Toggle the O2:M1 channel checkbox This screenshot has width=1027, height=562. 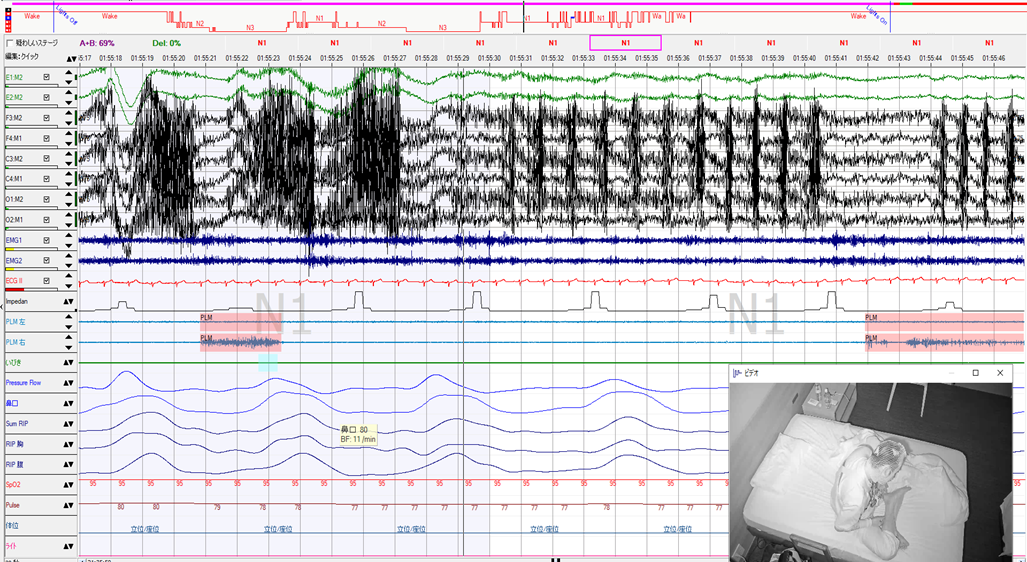coord(47,220)
